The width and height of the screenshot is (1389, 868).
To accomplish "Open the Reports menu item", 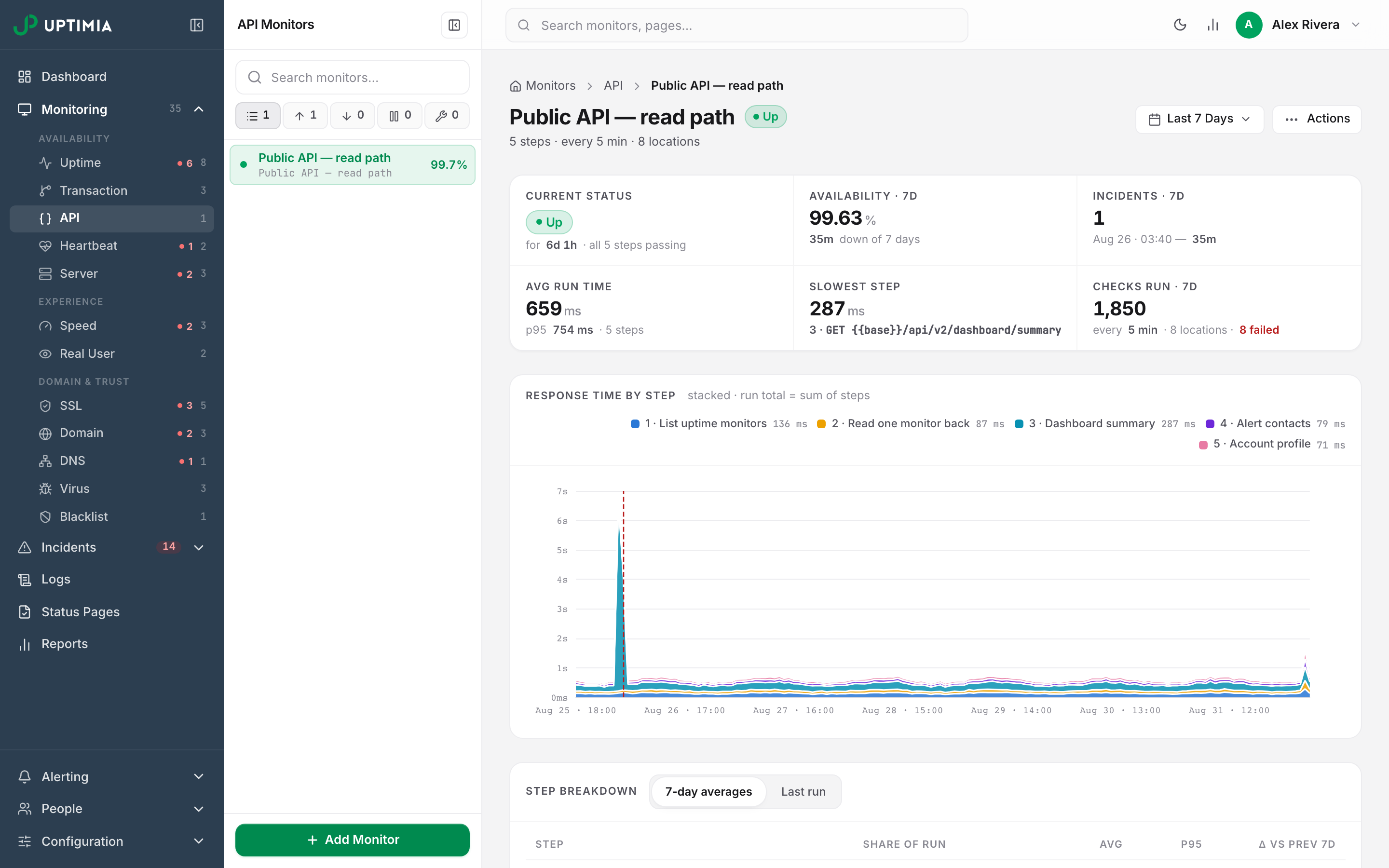I will pyautogui.click(x=112, y=644).
